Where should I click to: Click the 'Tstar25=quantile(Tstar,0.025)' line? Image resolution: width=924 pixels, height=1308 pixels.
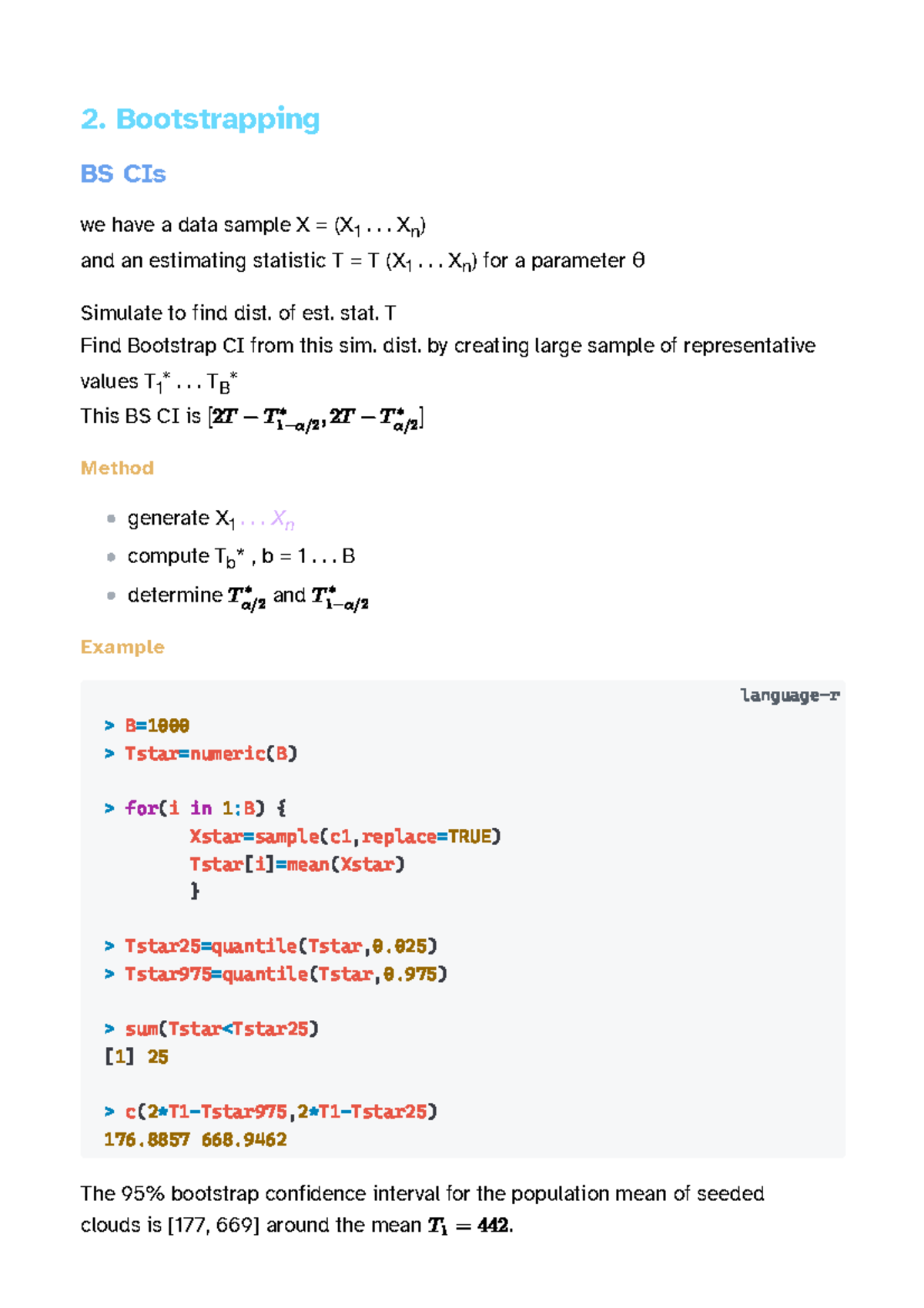[x=270, y=946]
